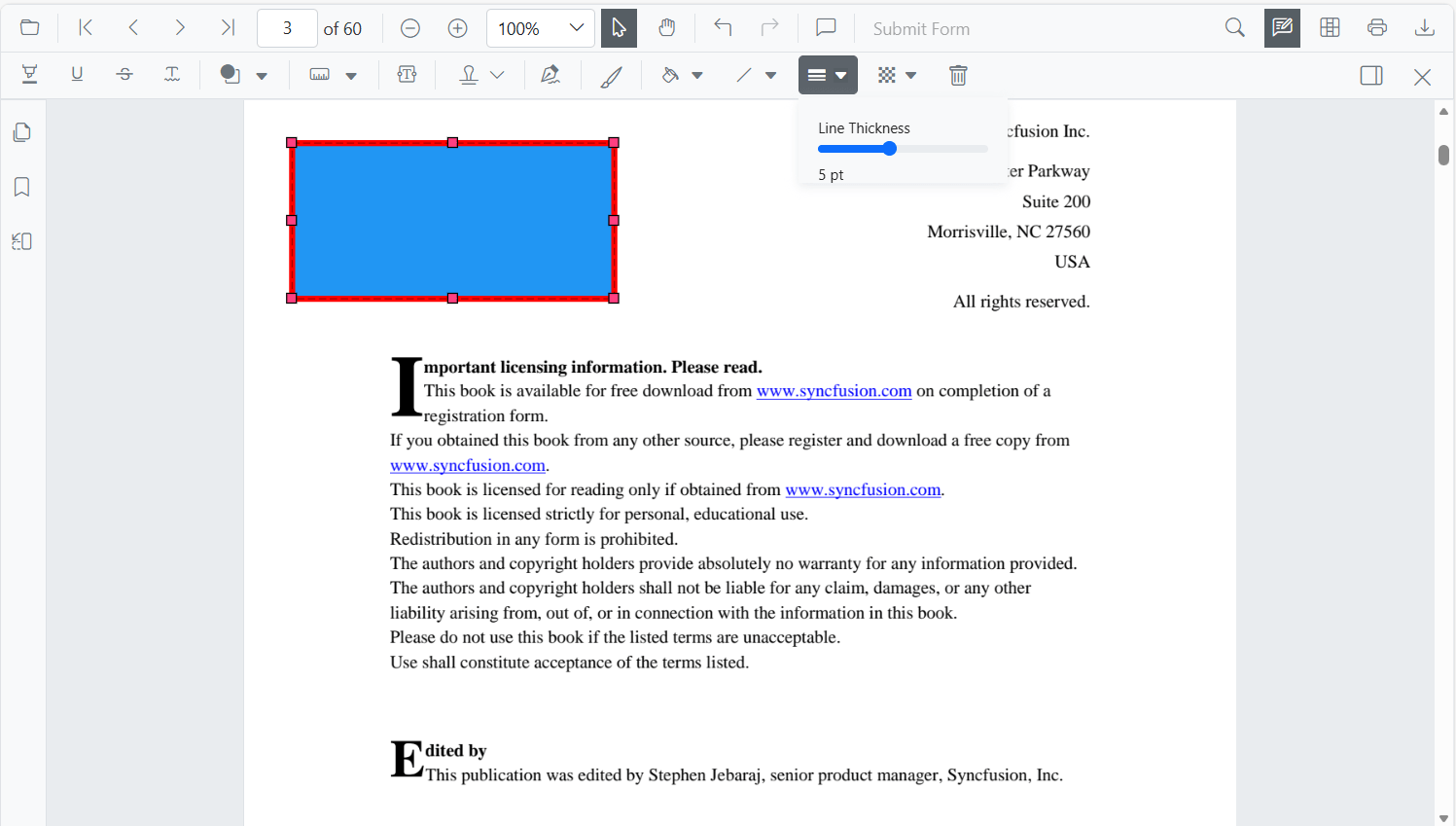Apply the Underline annotation tool
The height and width of the screenshot is (826, 1456).
point(77,74)
